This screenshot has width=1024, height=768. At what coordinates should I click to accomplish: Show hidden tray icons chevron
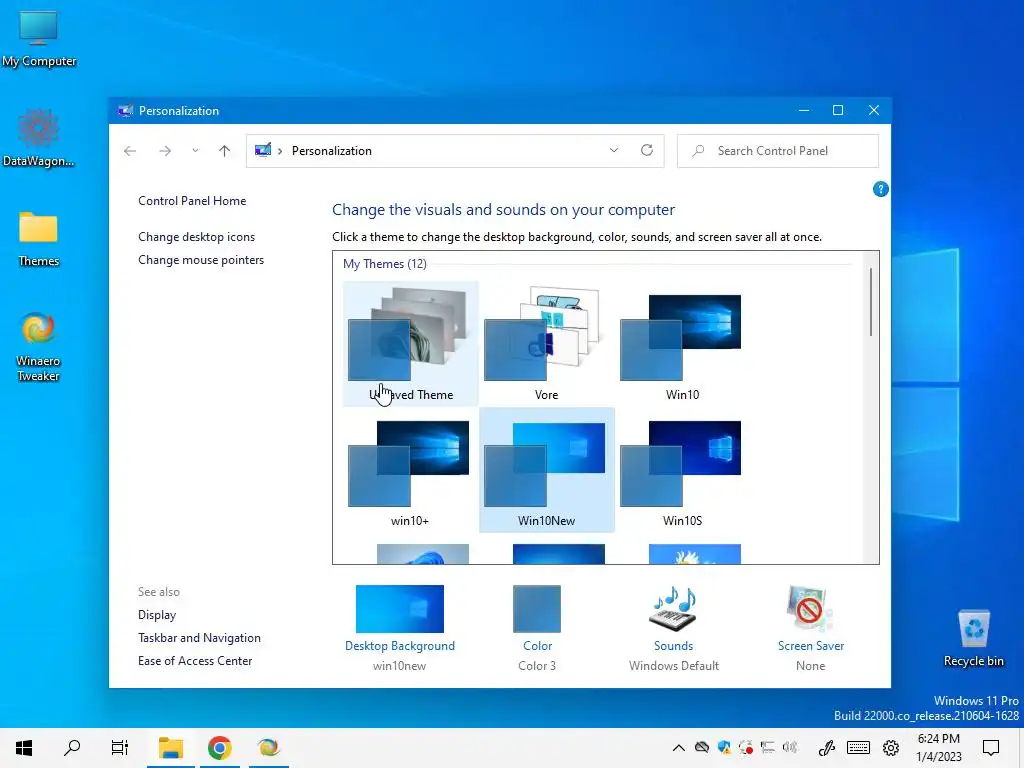[679, 748]
